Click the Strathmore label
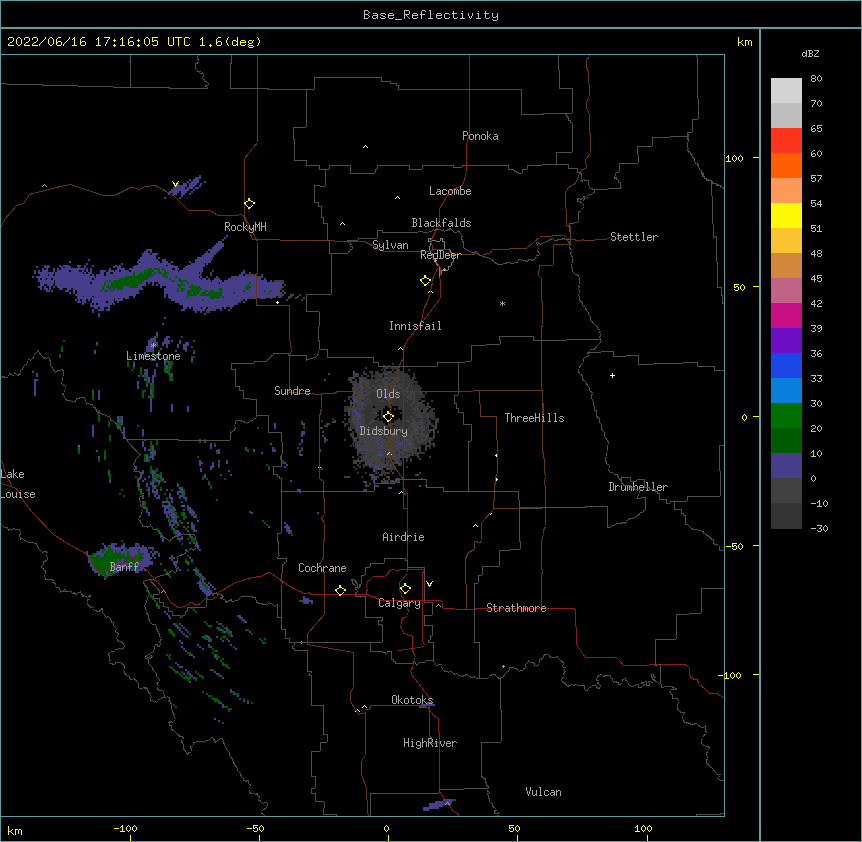Image resolution: width=862 pixels, height=842 pixels. click(516, 608)
